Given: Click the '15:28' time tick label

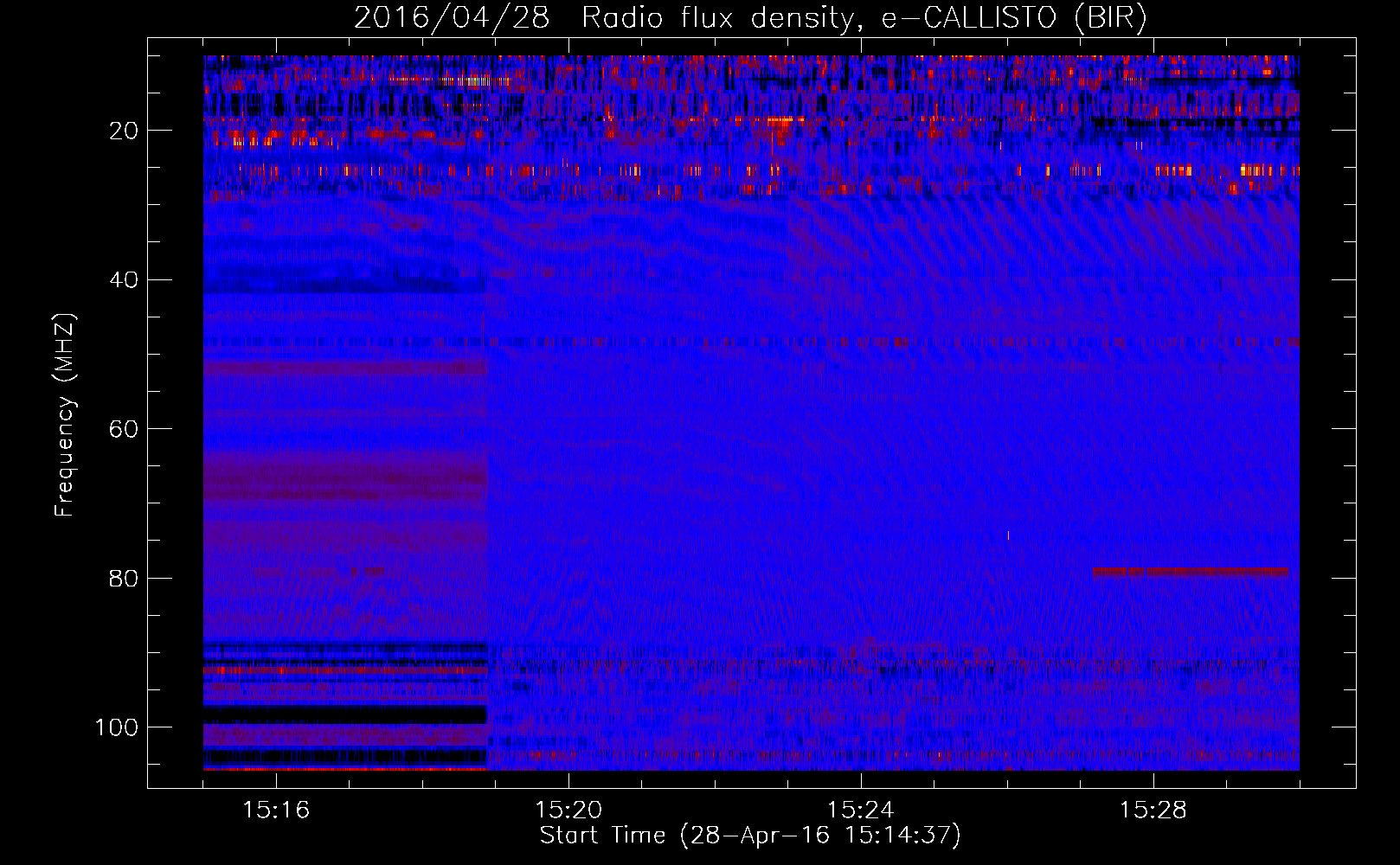Looking at the screenshot, I should [1153, 811].
